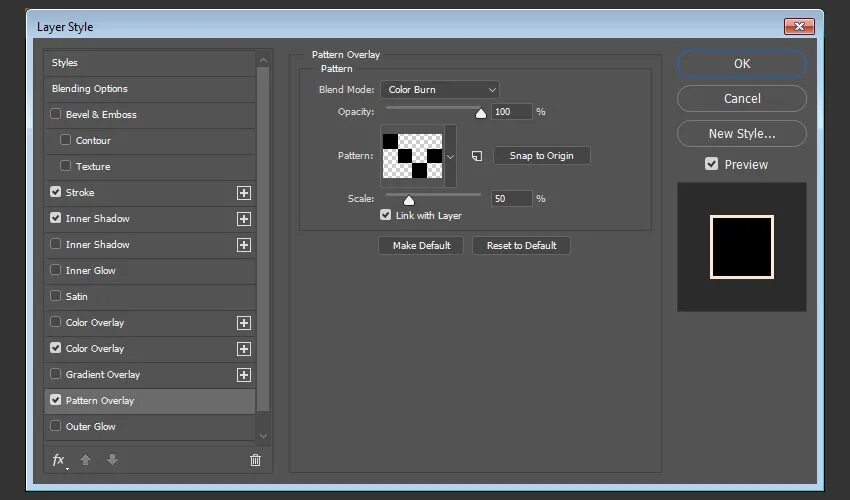Screen dimensions: 850x500
Task: Enable the Texture checkbox
Action: [x=66, y=166]
